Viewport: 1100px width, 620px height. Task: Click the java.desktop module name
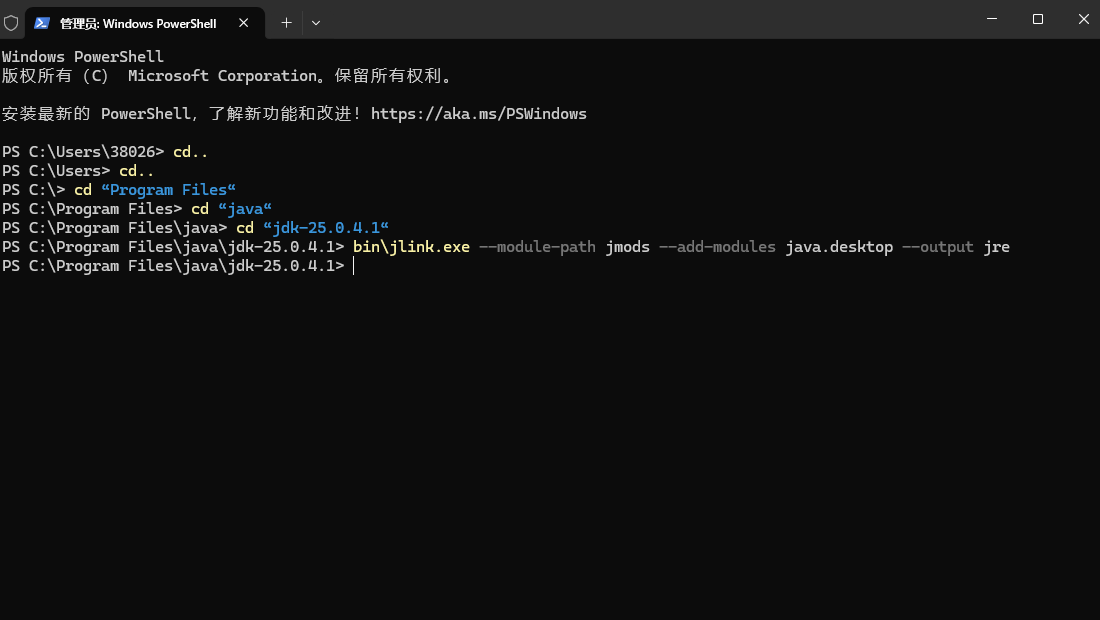[839, 247]
